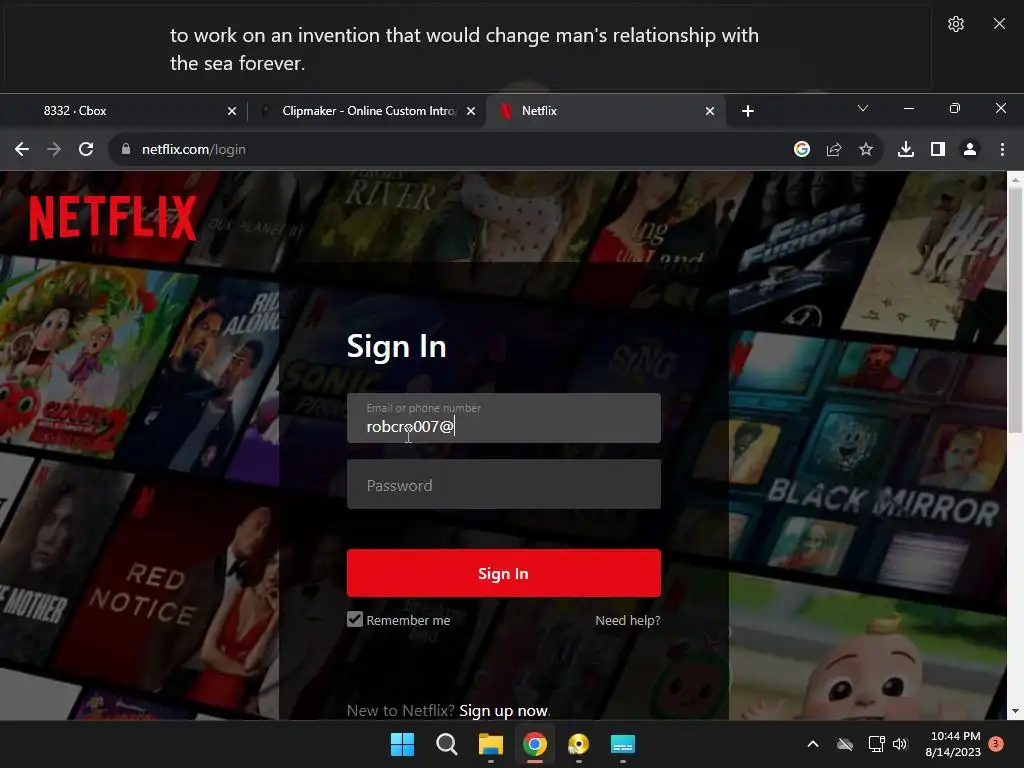This screenshot has width=1024, height=768.
Task: Reload the Netflix login page
Action: click(86, 150)
